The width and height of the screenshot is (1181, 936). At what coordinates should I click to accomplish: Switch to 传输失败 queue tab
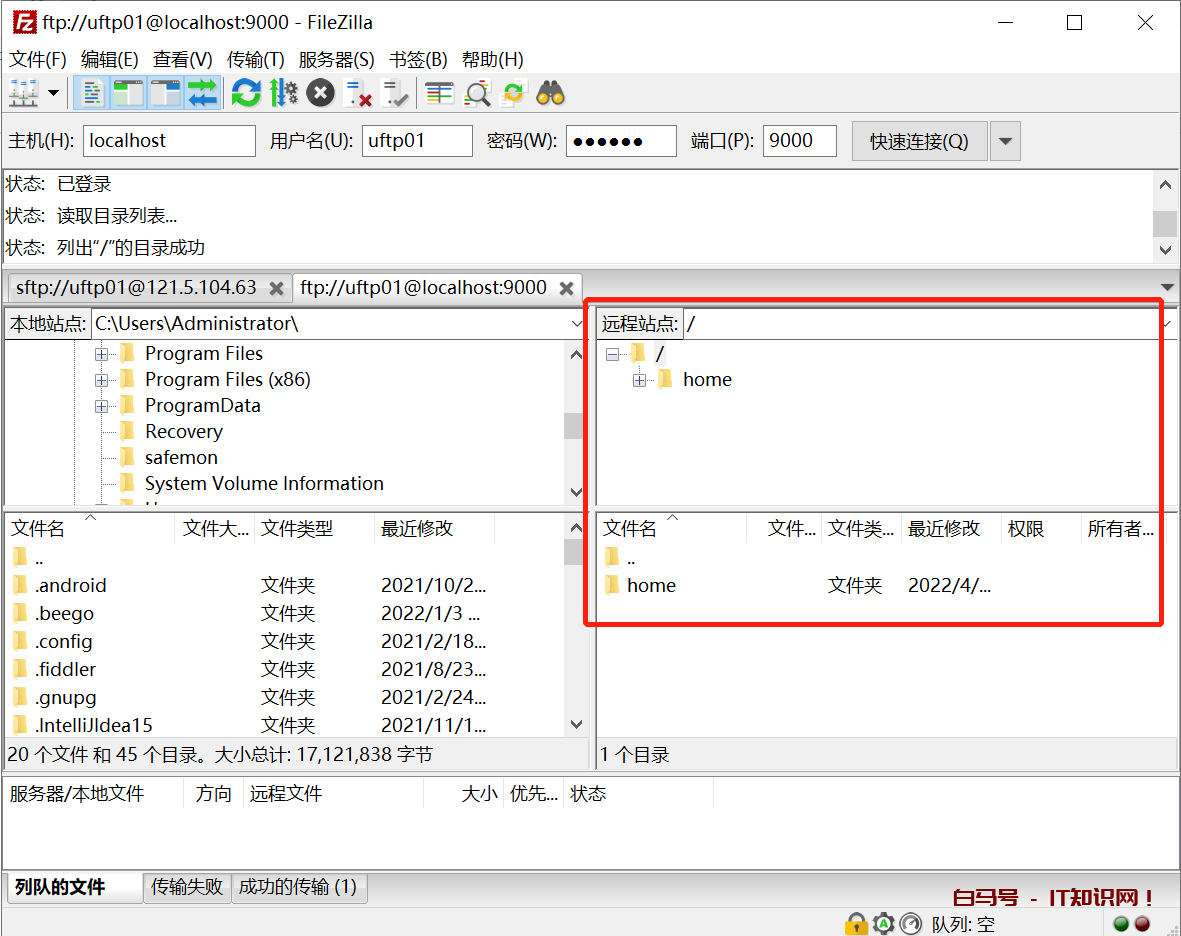pyautogui.click(x=187, y=887)
